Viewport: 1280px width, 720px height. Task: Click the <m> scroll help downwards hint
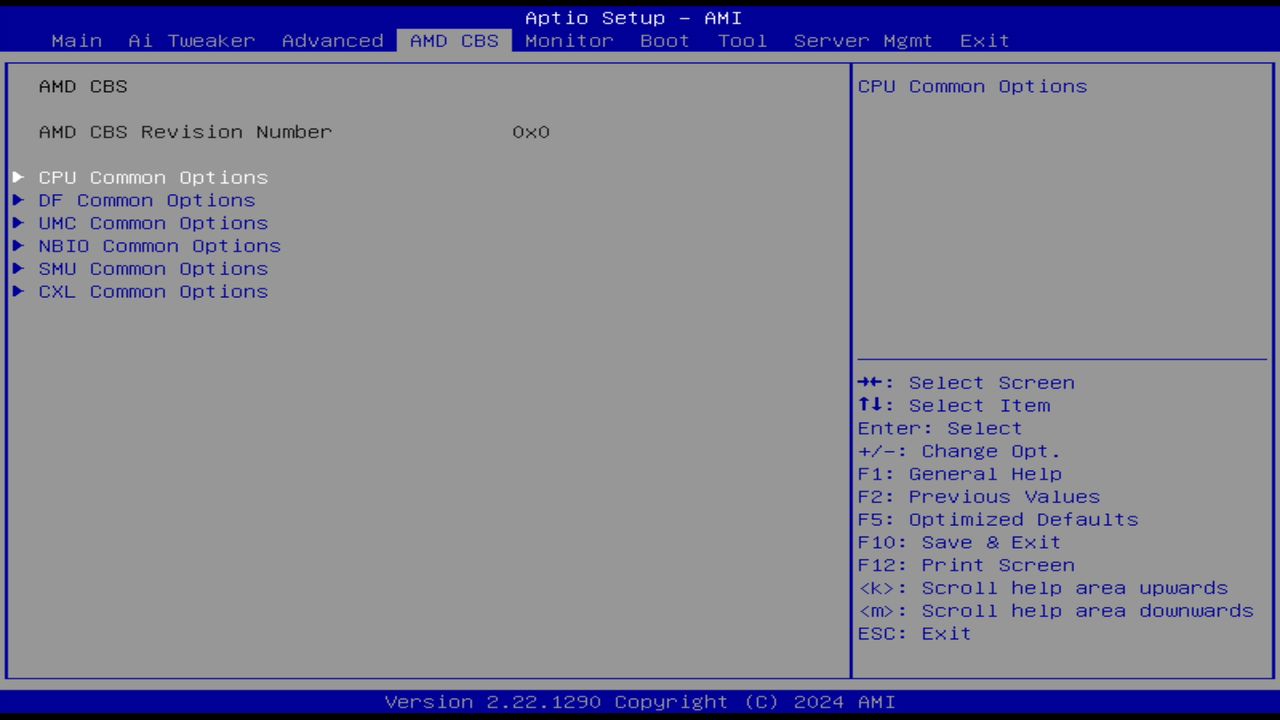tap(1056, 611)
